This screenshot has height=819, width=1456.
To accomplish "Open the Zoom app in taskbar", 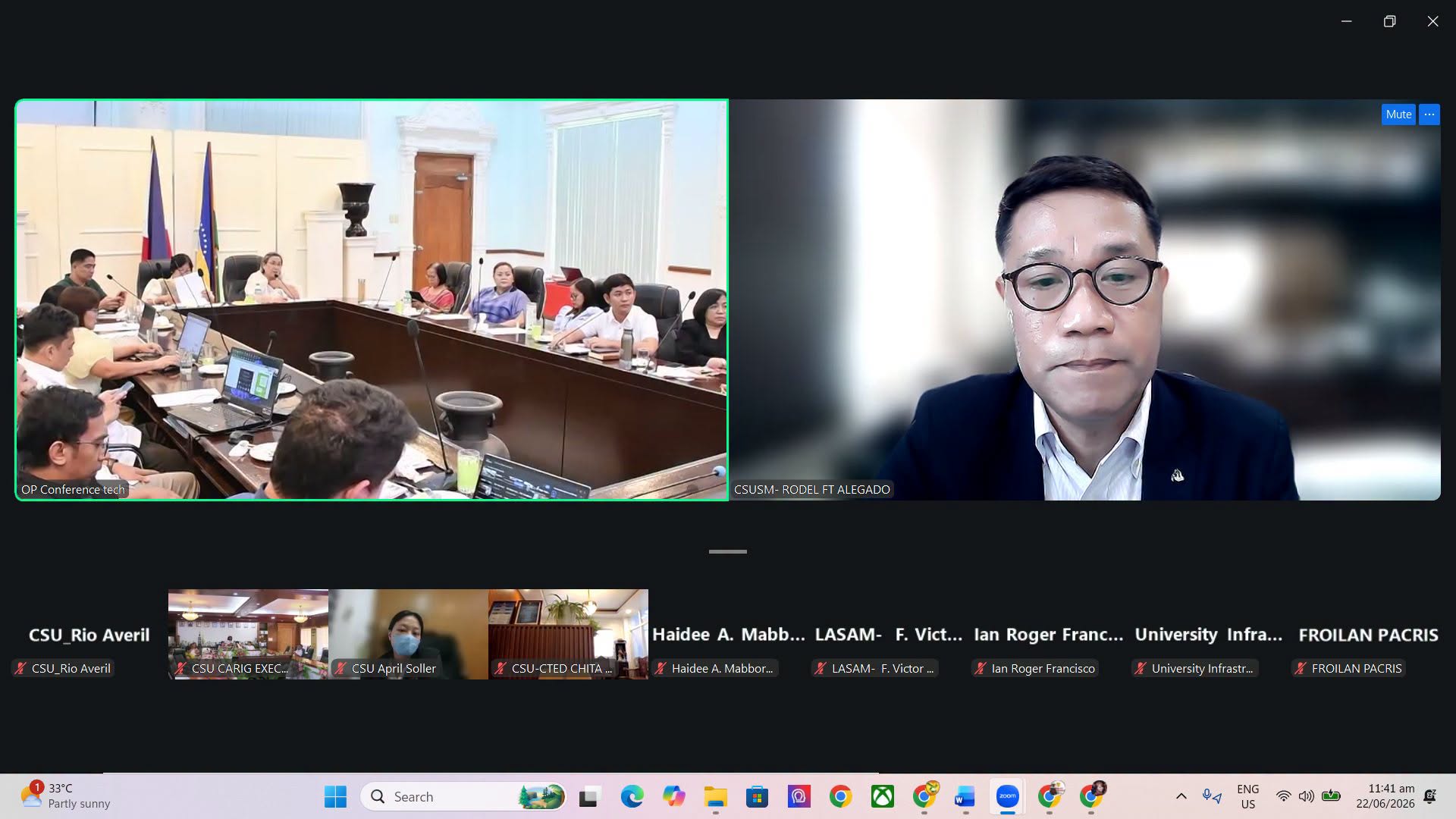I will click(1007, 796).
